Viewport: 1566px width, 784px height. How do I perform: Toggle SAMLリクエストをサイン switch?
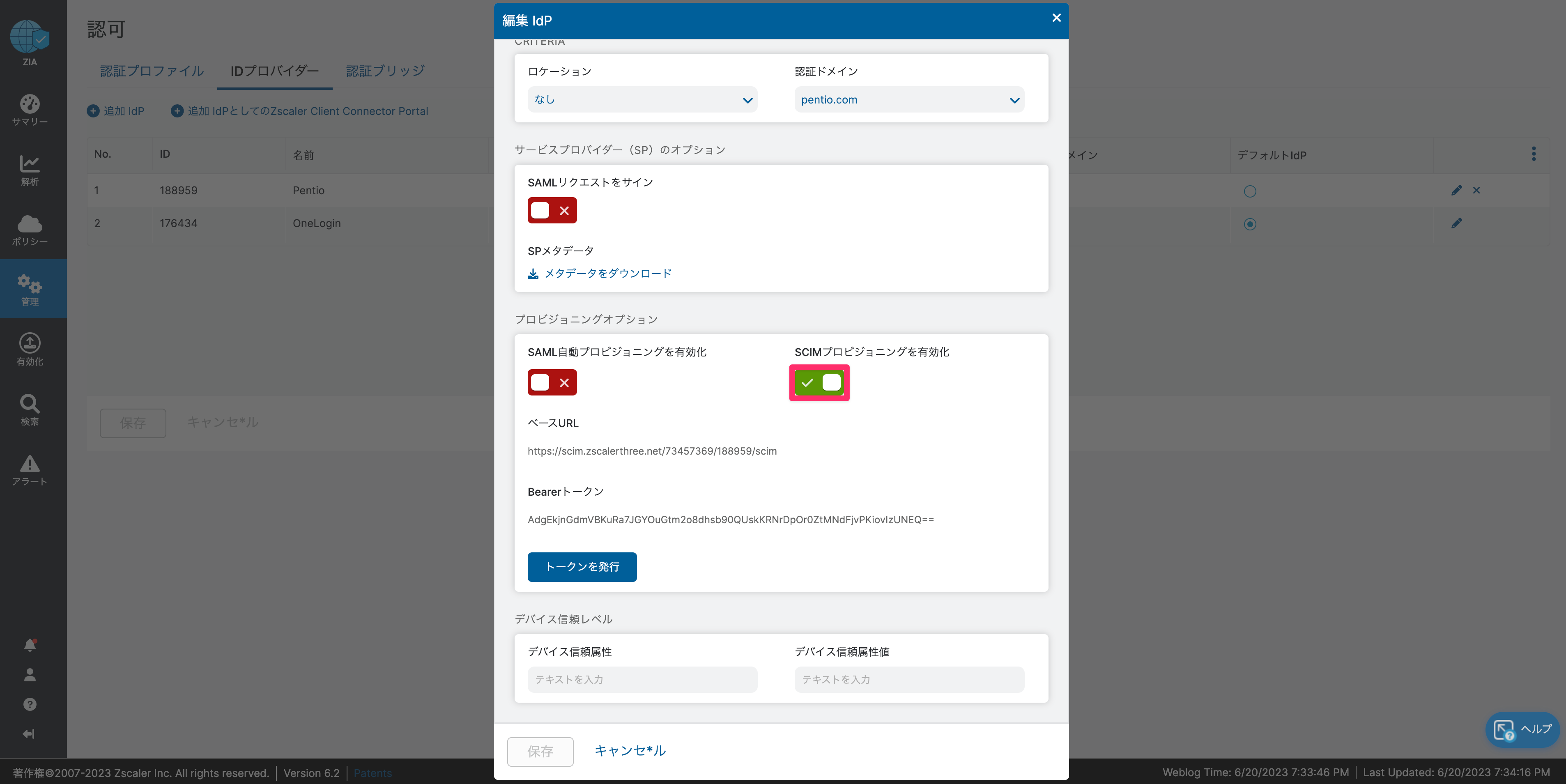(x=552, y=210)
